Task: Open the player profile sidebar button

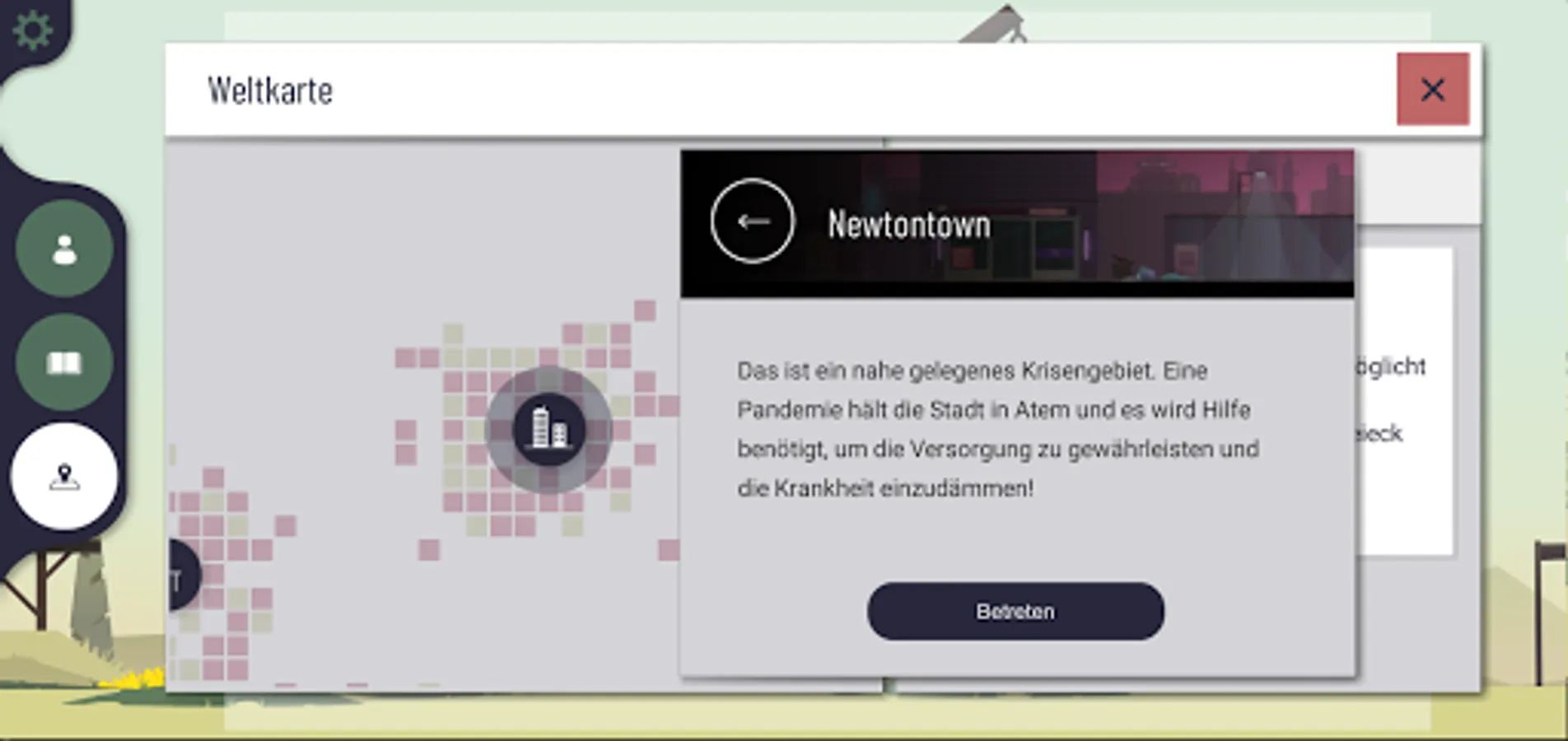Action: point(64,249)
